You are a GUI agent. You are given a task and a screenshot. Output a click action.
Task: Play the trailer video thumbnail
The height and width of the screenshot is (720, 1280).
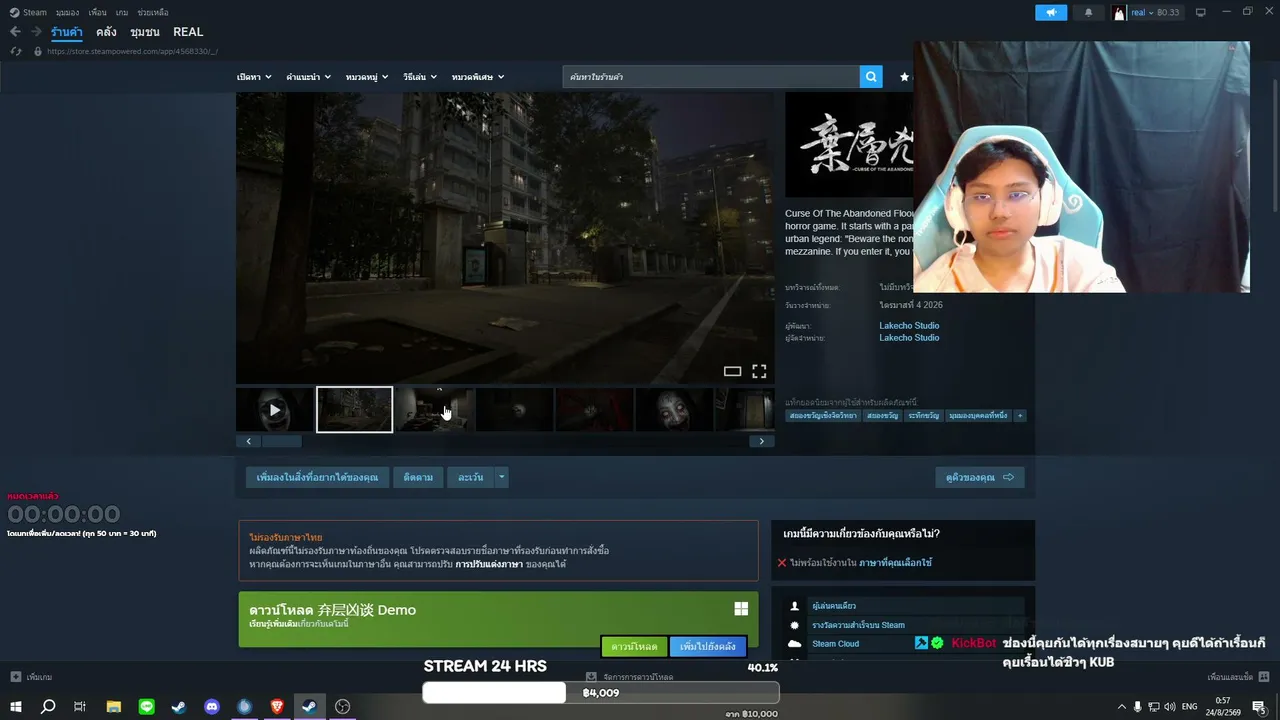point(275,410)
